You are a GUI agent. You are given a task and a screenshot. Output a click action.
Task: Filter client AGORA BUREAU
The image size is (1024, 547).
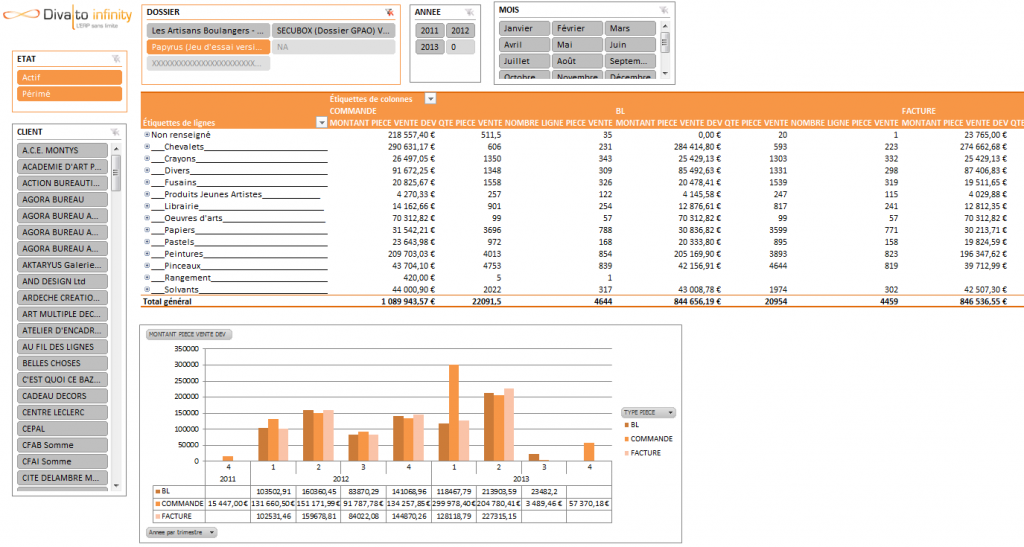(x=63, y=200)
